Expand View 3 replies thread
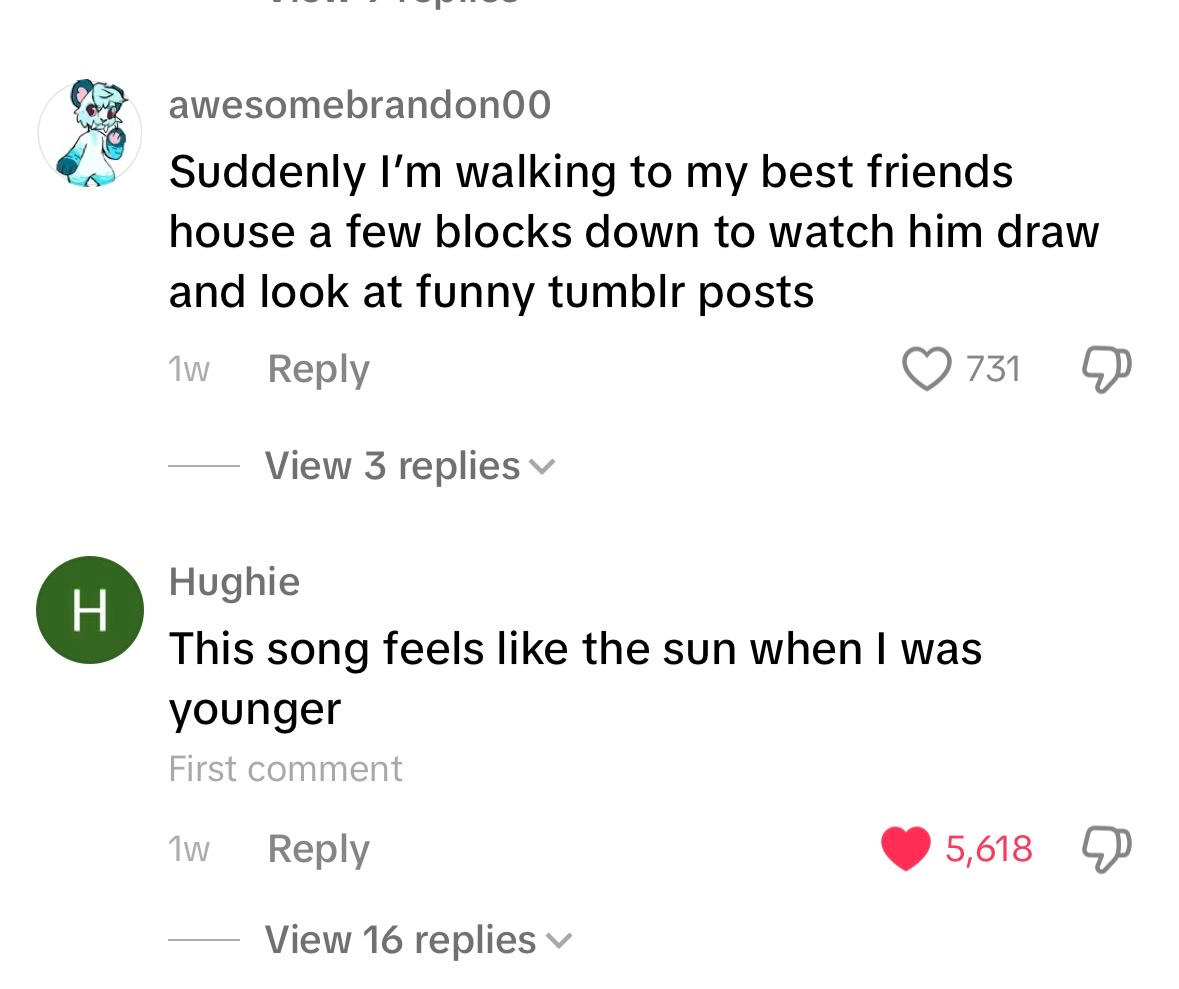 [x=392, y=466]
